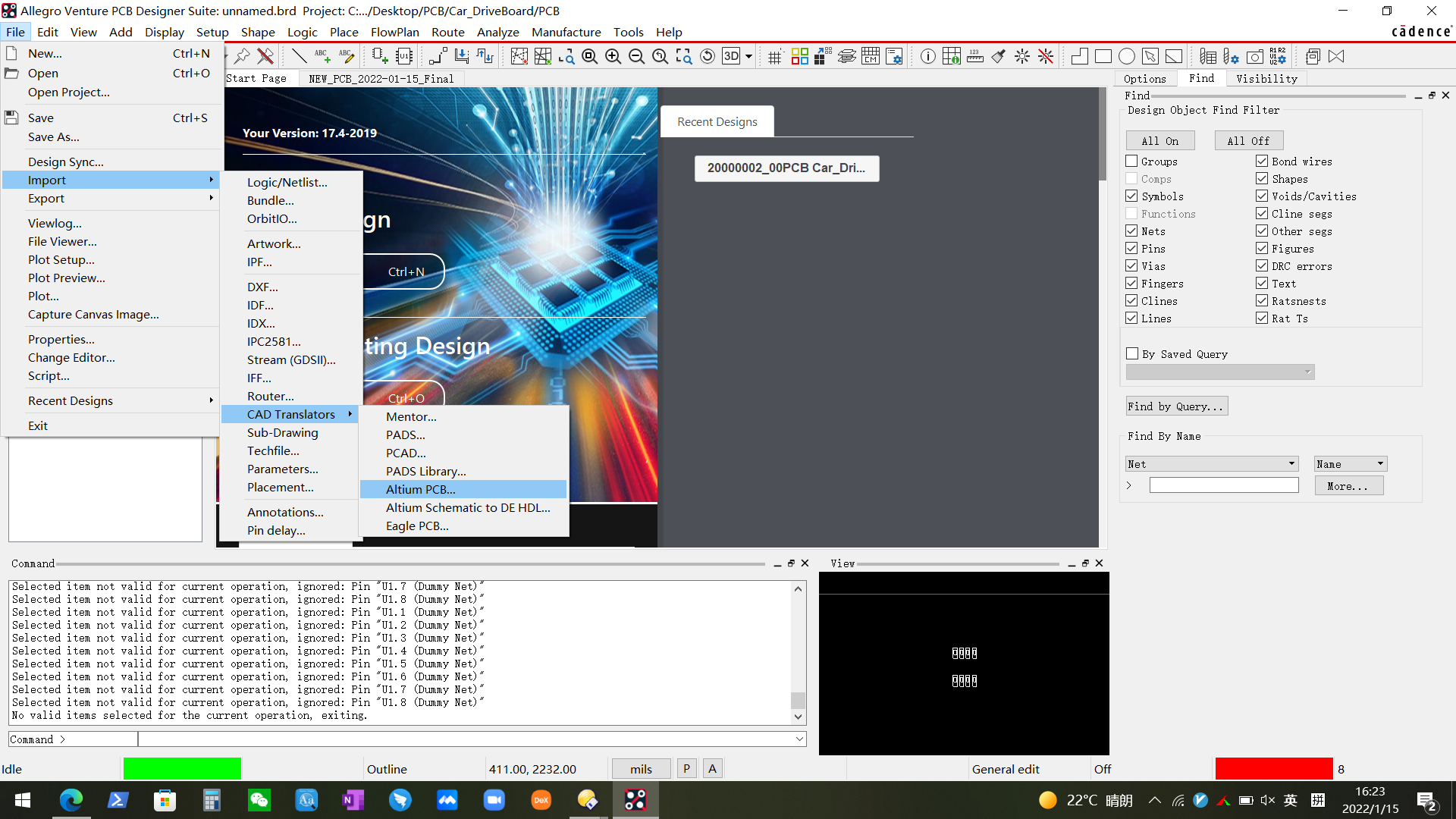Switch to 3D canvas view
Screen dimensions: 1456x819
[x=730, y=56]
